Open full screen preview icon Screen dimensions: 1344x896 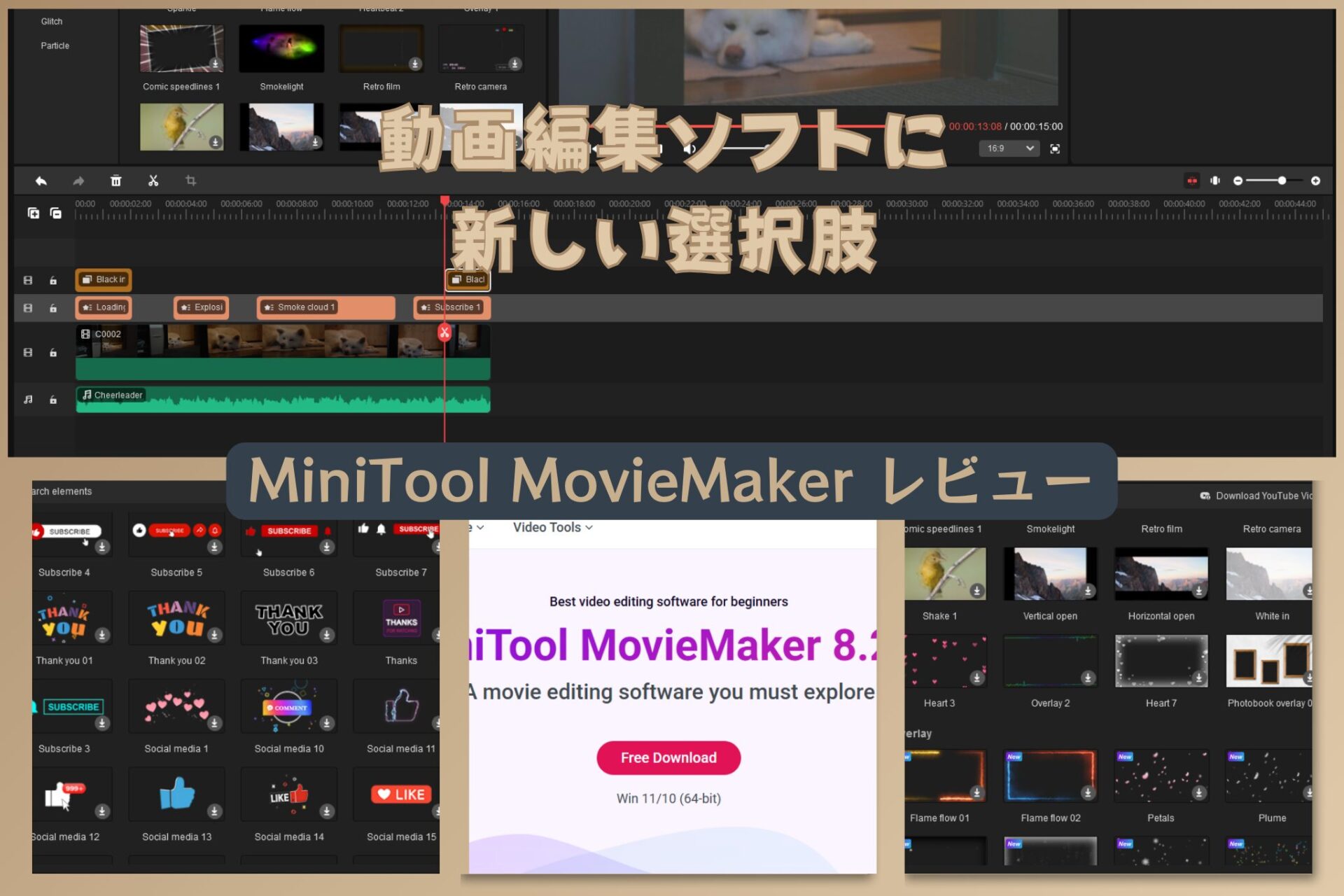coord(1055,149)
